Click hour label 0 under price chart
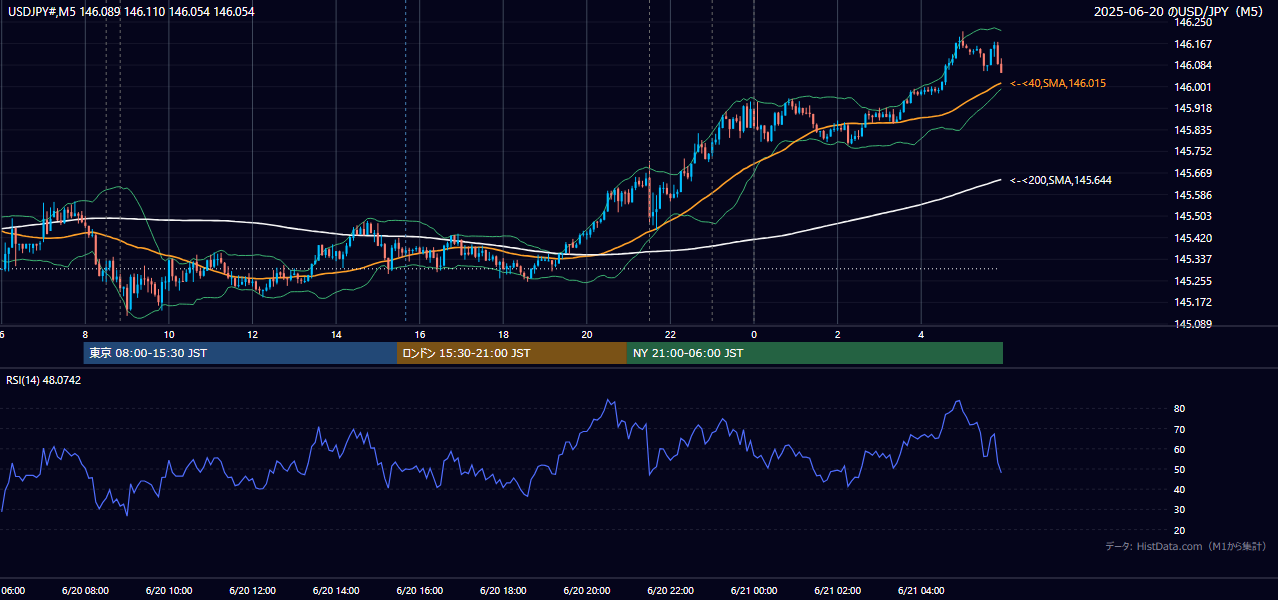 (x=754, y=334)
